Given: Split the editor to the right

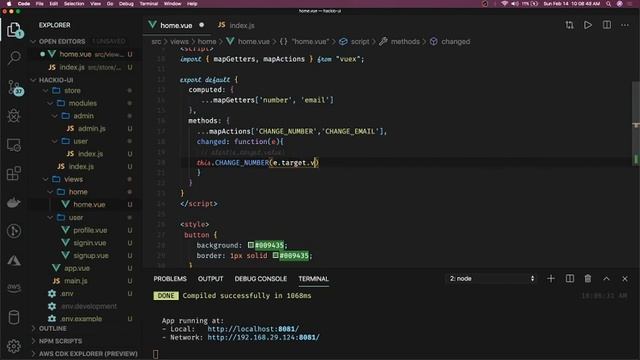Looking at the screenshot, I should [607, 25].
